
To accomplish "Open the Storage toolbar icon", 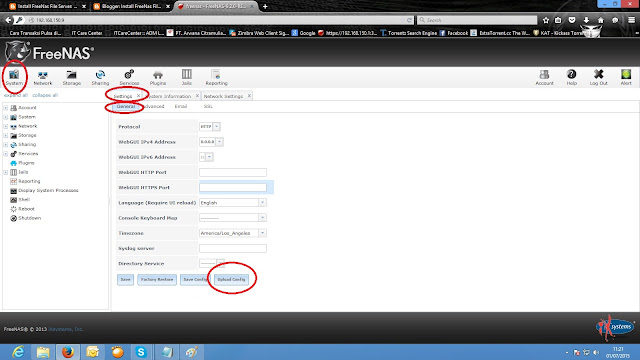I will 71,78.
